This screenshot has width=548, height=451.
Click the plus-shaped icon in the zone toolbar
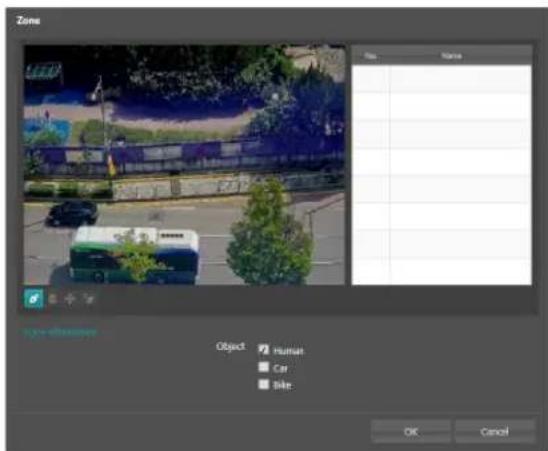(x=70, y=299)
